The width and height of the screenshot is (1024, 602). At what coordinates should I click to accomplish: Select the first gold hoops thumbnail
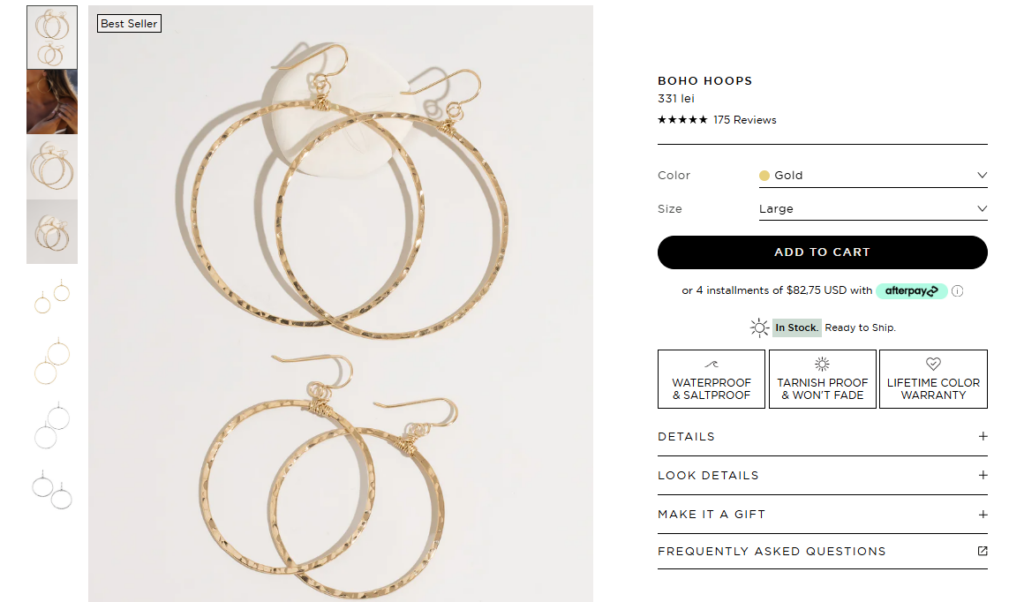(52, 37)
